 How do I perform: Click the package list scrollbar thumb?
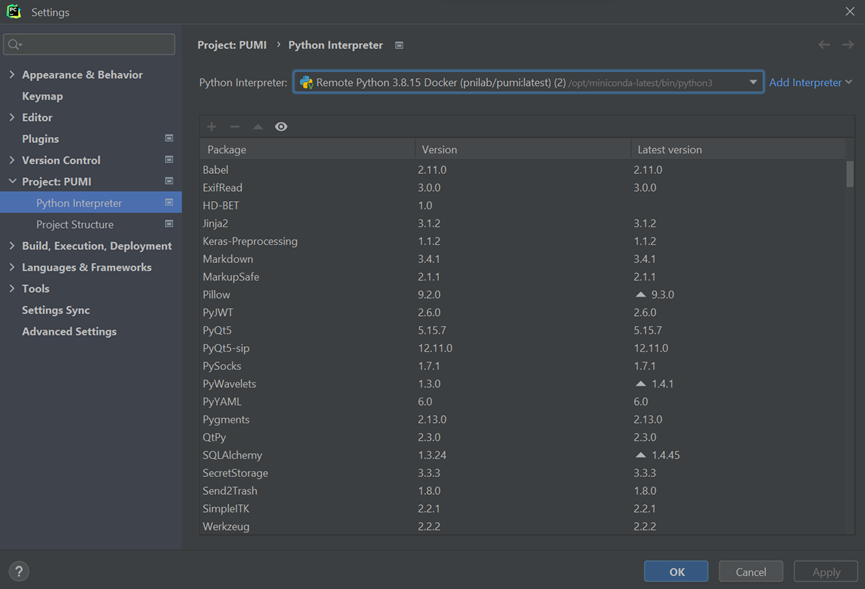850,174
